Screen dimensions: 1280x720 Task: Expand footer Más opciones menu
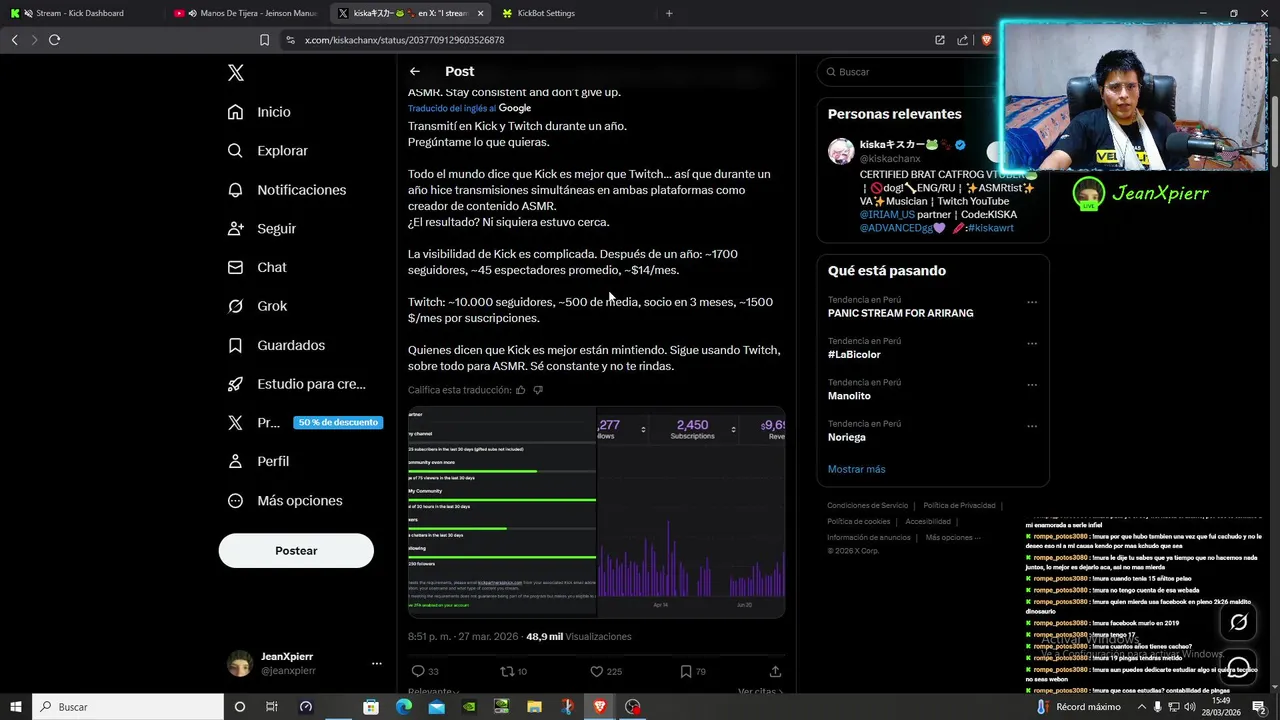pyautogui.click(x=954, y=538)
